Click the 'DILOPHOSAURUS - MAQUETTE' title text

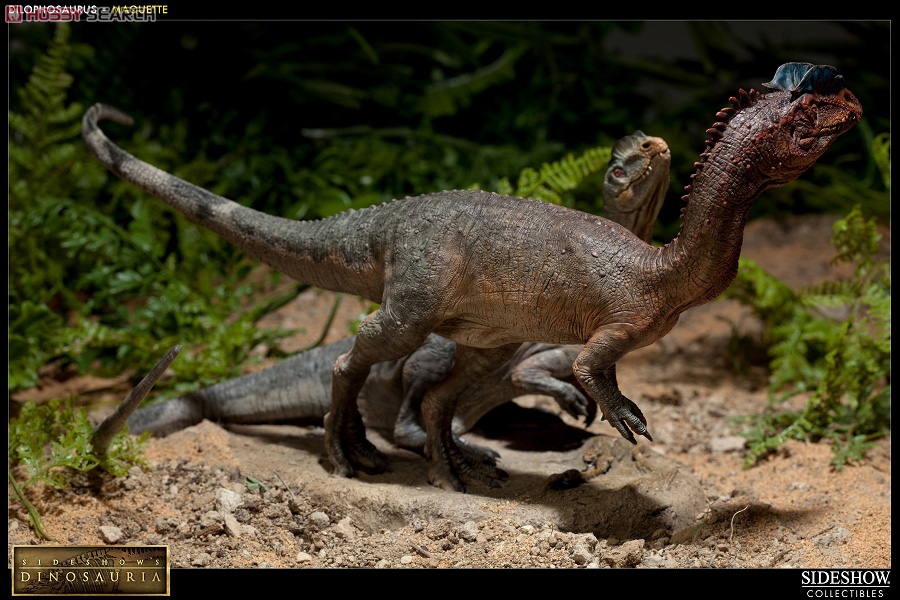click(86, 10)
